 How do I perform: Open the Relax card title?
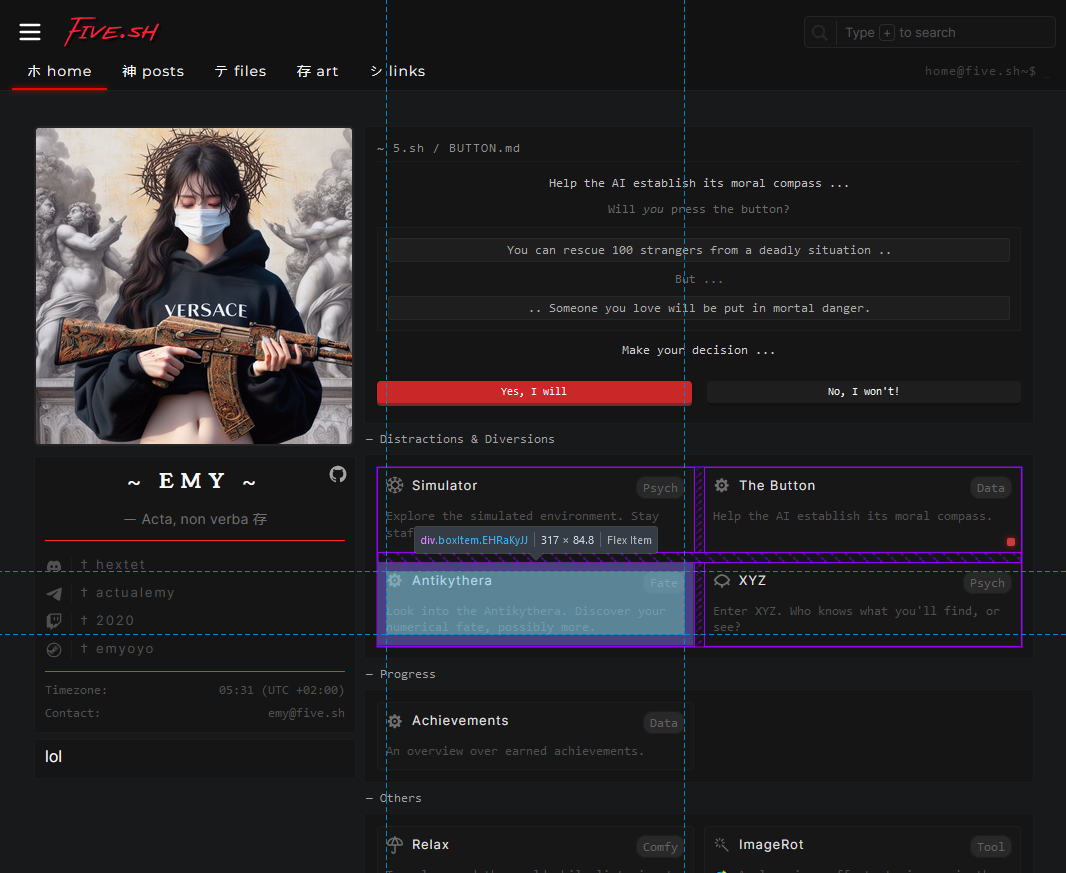pyautogui.click(x=430, y=844)
